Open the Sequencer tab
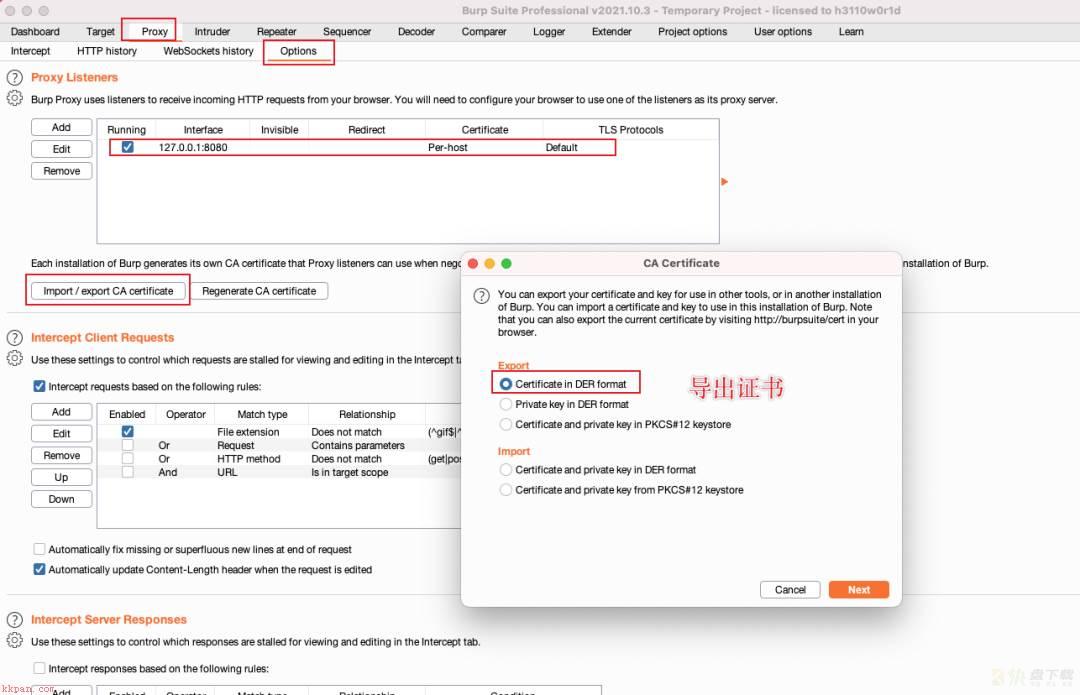The height and width of the screenshot is (695, 1080). (346, 32)
